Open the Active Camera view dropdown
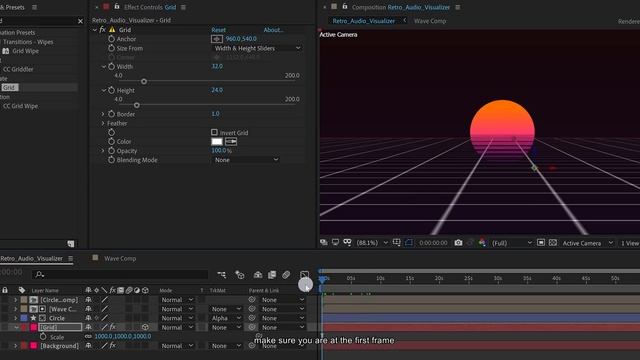Viewport: 640px width, 360px height. (x=587, y=243)
